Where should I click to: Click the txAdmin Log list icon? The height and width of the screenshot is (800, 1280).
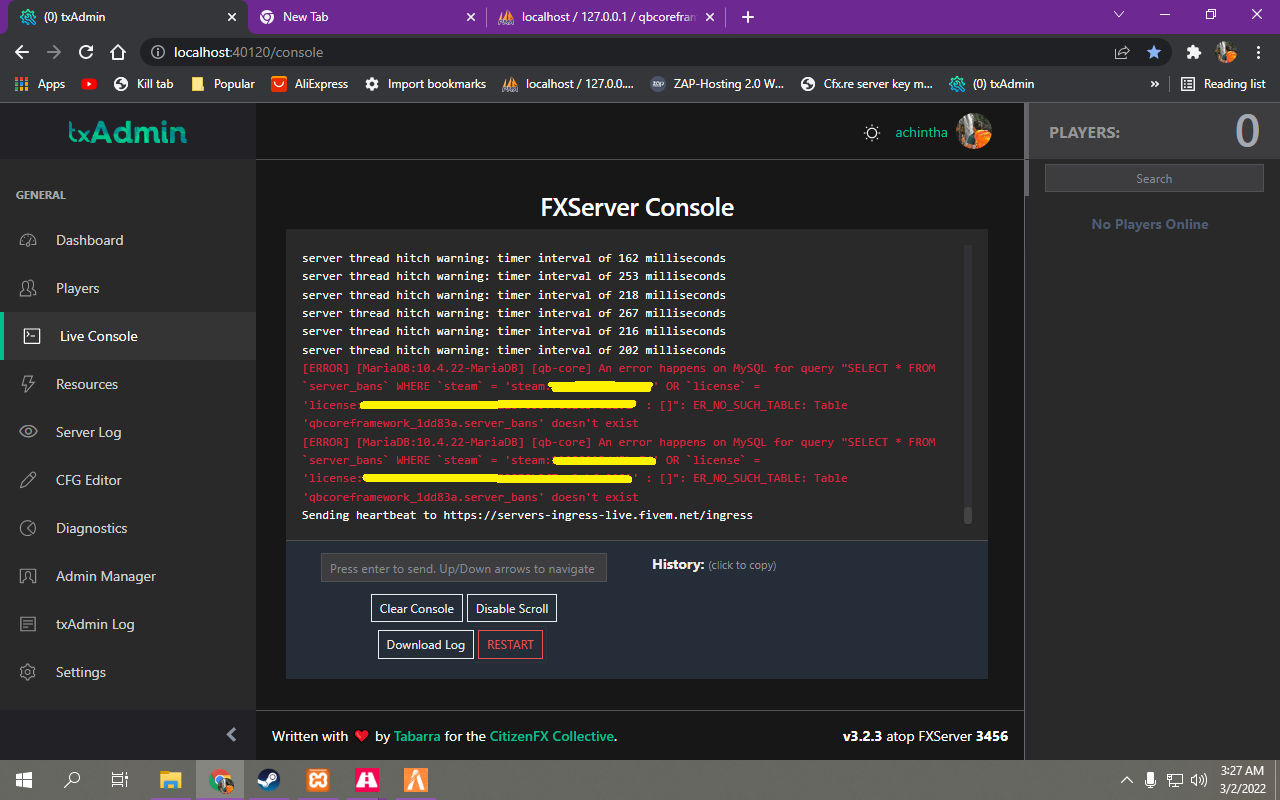point(28,624)
